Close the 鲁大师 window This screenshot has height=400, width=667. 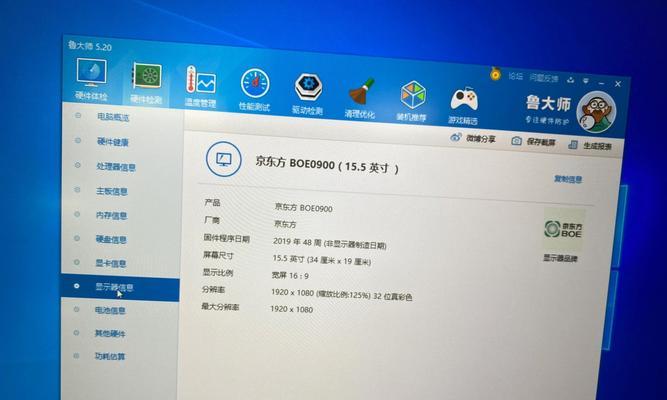pos(618,84)
